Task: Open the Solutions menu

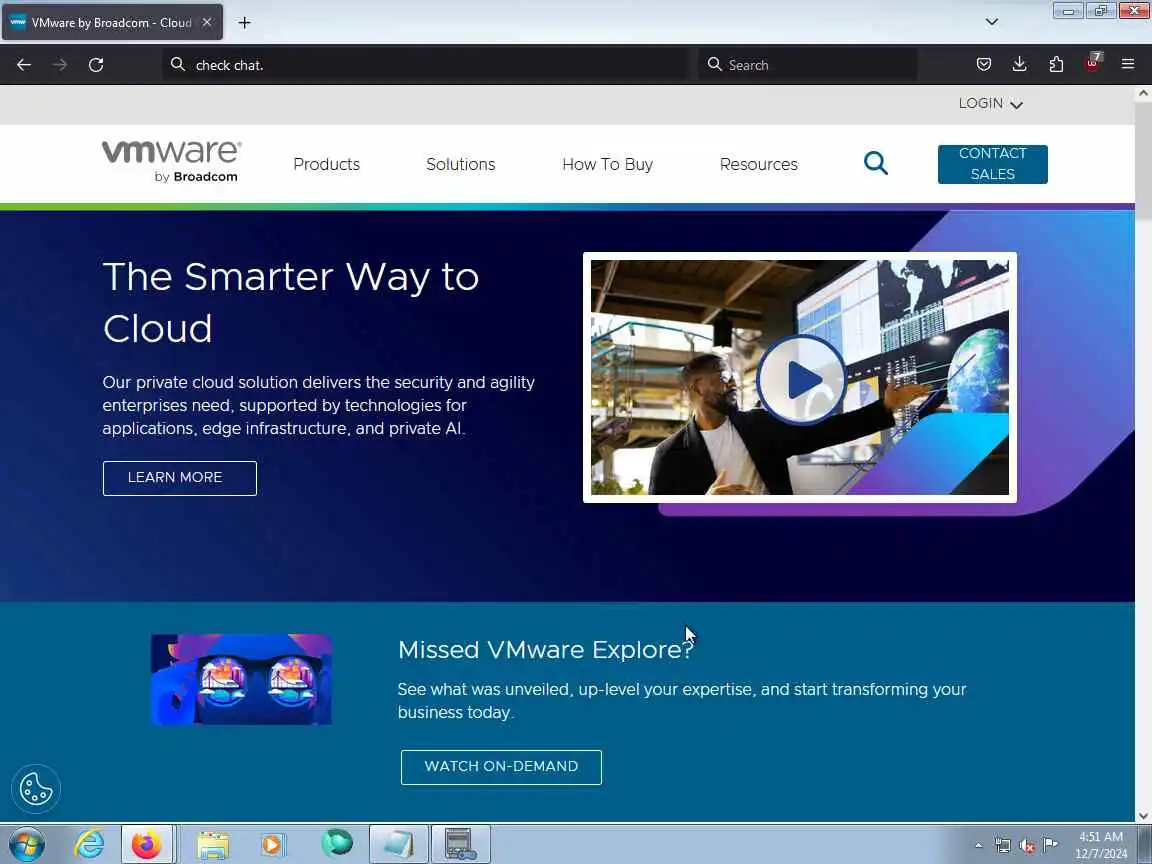Action: (x=461, y=165)
